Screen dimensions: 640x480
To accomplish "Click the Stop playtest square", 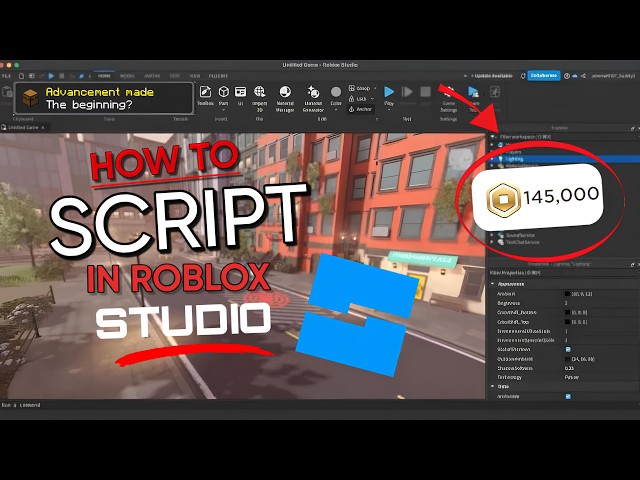I will tap(425, 92).
